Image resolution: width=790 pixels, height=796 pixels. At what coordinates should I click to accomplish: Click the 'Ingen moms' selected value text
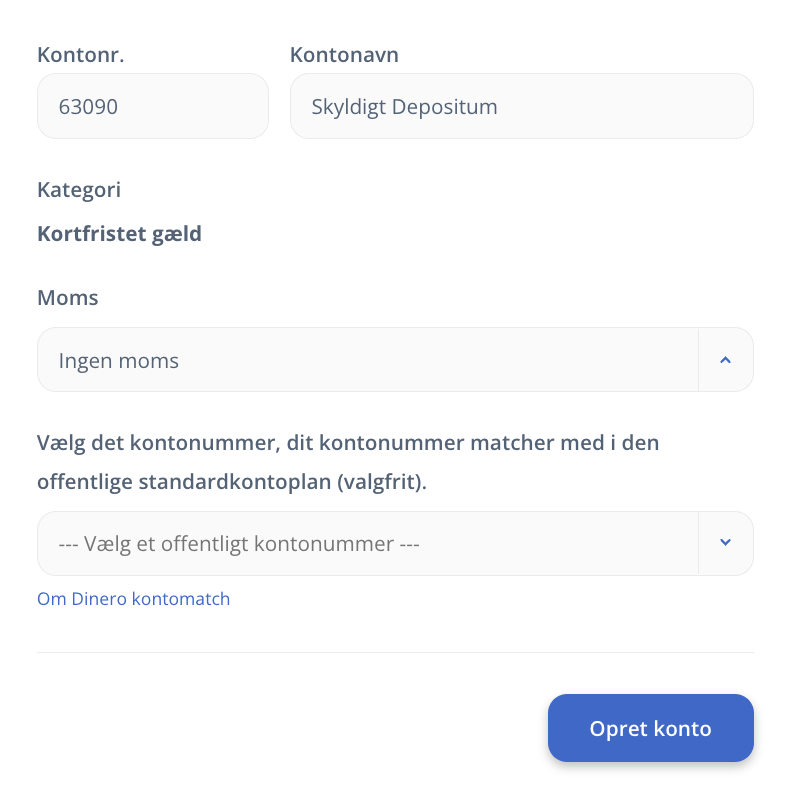coord(119,360)
